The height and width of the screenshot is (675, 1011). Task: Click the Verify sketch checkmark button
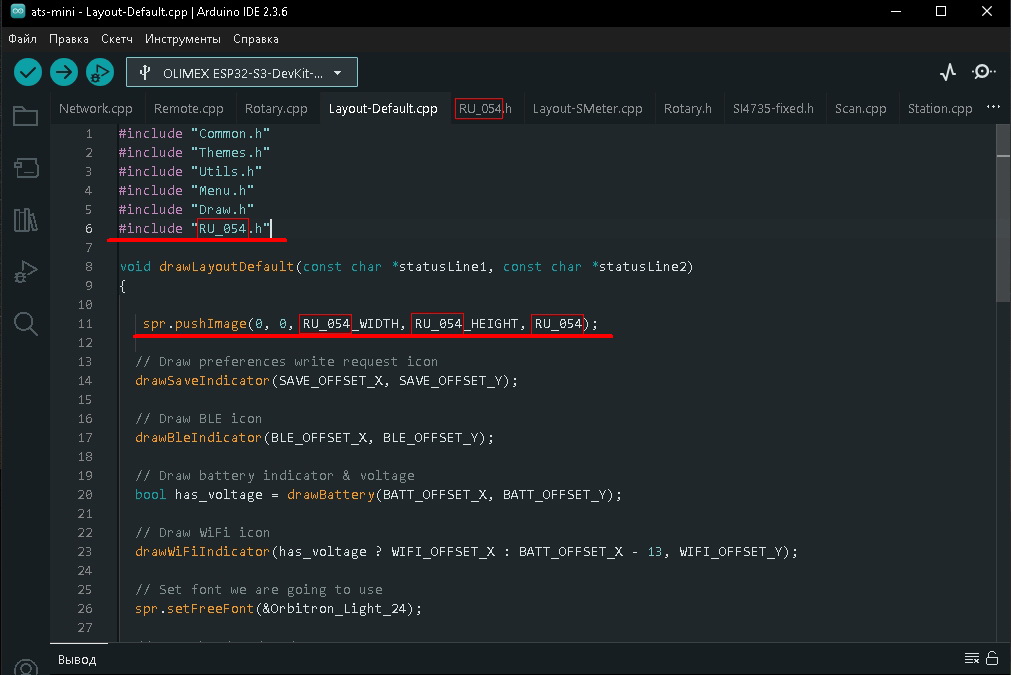[28, 72]
